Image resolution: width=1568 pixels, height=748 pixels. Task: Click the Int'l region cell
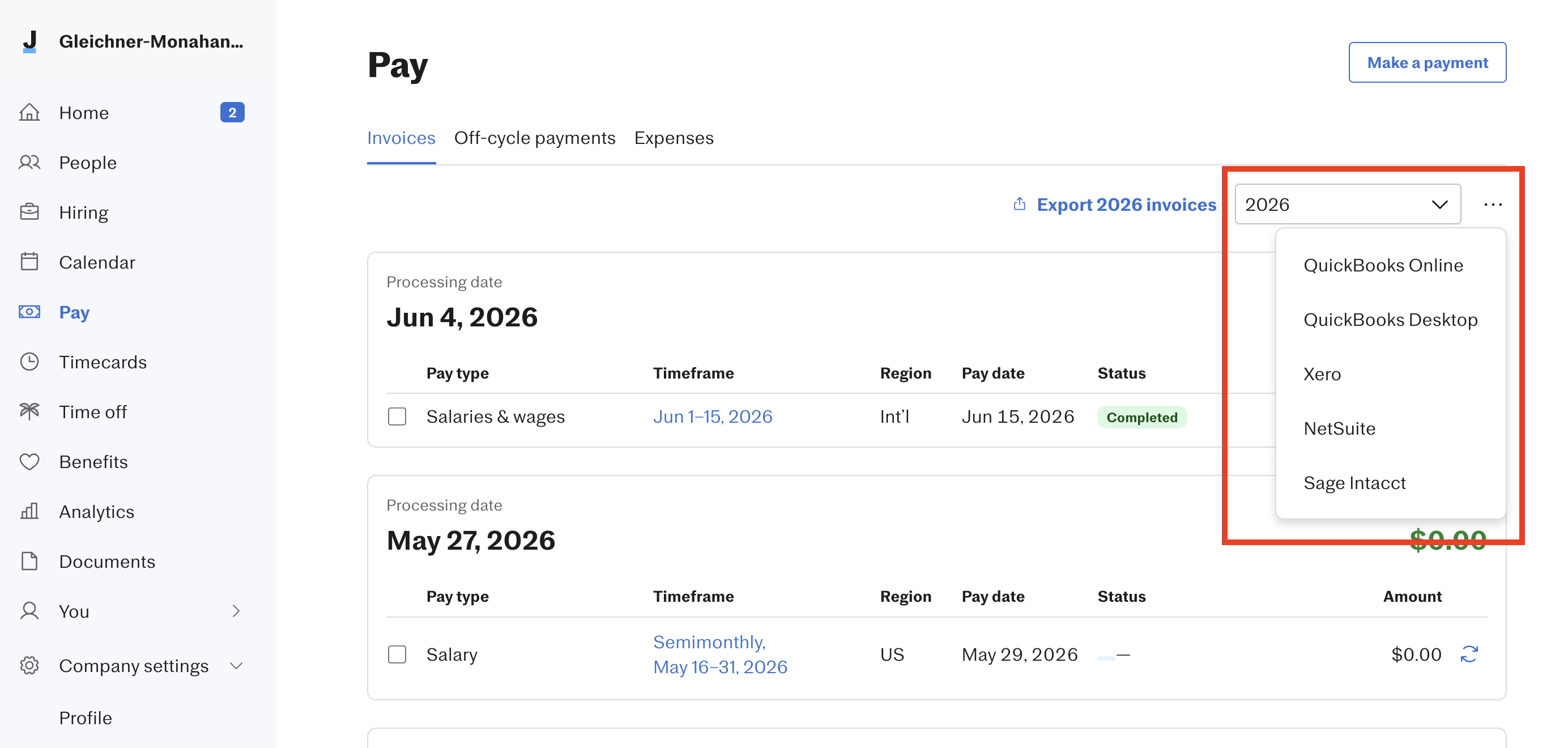point(894,416)
